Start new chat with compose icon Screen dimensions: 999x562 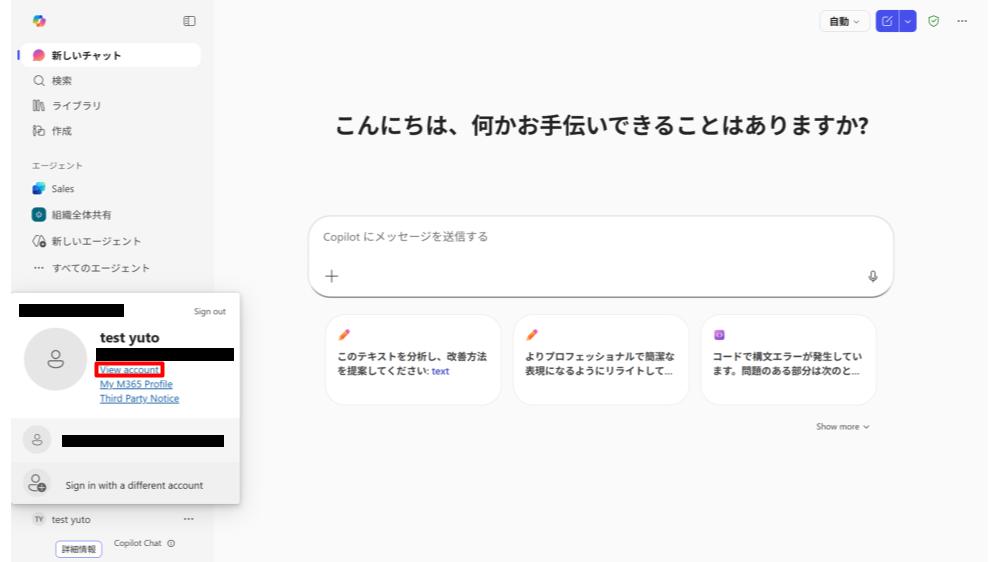point(887,21)
